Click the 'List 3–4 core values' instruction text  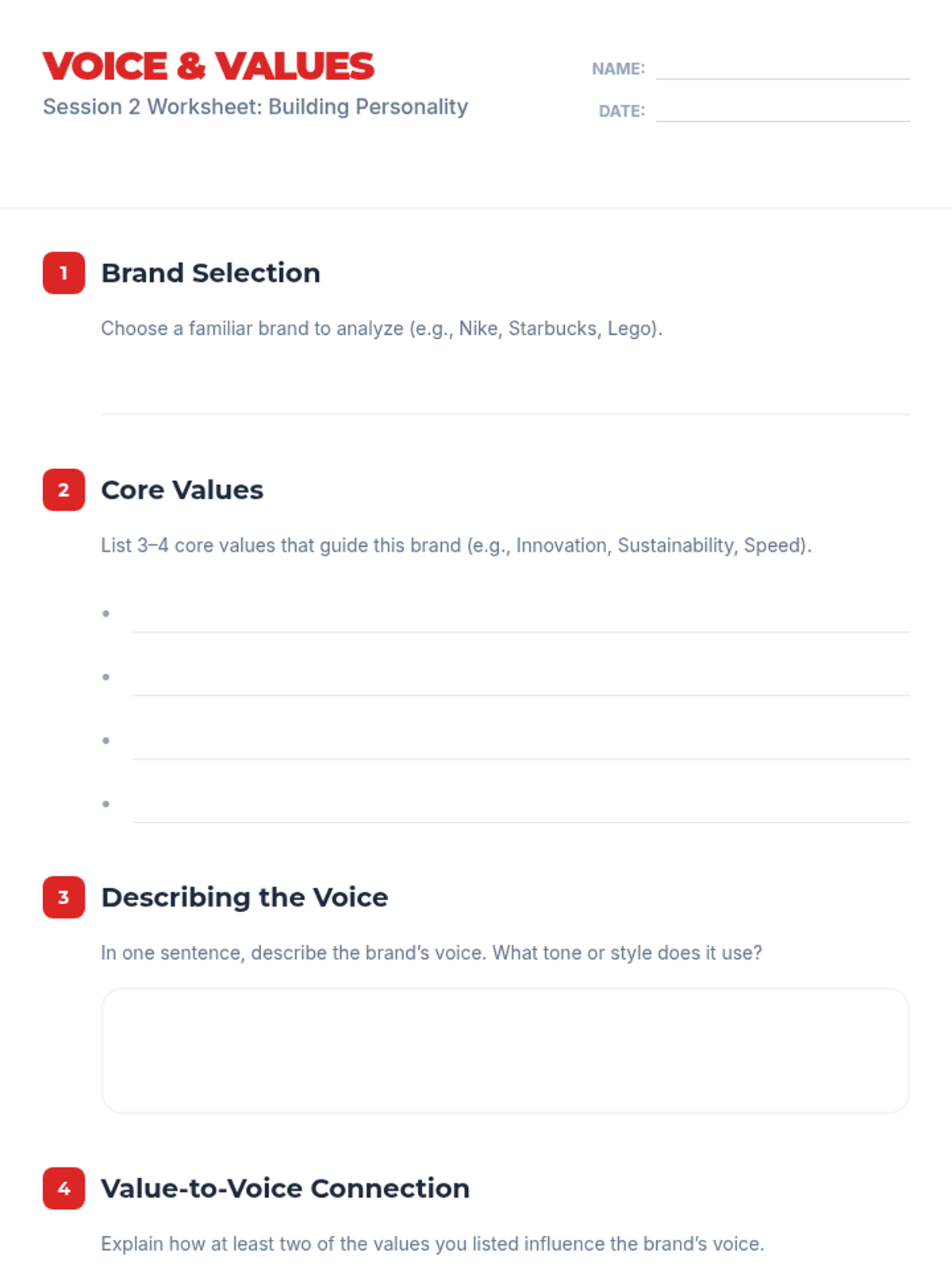(456, 545)
